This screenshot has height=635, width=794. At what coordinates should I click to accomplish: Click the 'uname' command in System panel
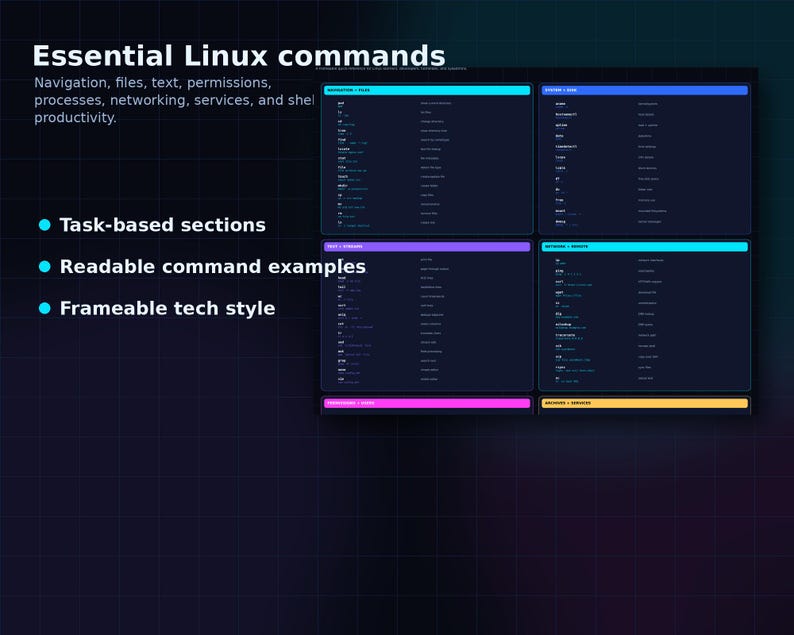(x=561, y=104)
